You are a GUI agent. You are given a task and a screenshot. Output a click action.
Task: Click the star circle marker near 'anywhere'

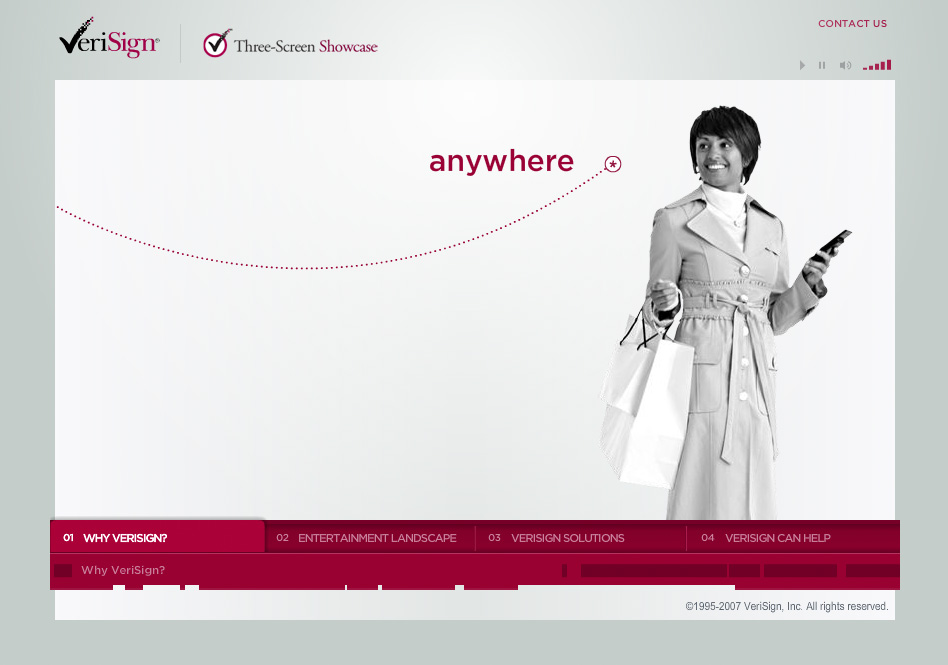613,164
